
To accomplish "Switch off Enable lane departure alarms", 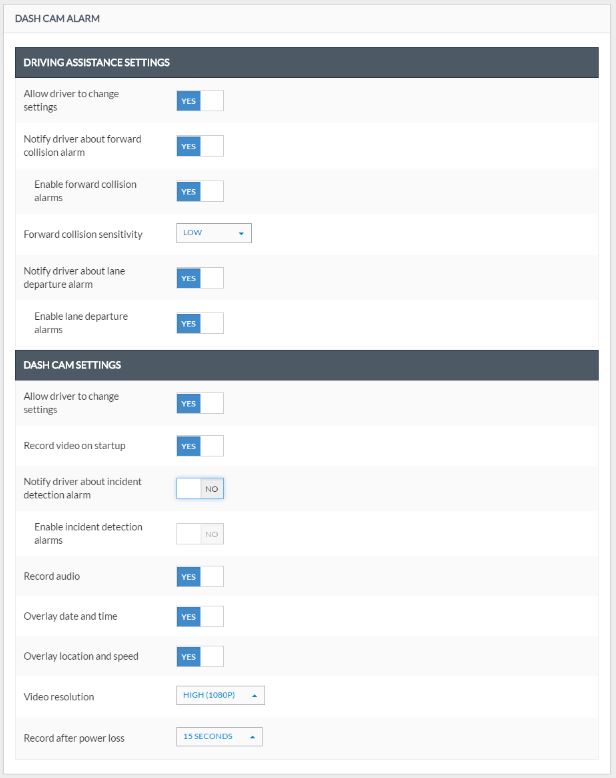I will point(200,323).
